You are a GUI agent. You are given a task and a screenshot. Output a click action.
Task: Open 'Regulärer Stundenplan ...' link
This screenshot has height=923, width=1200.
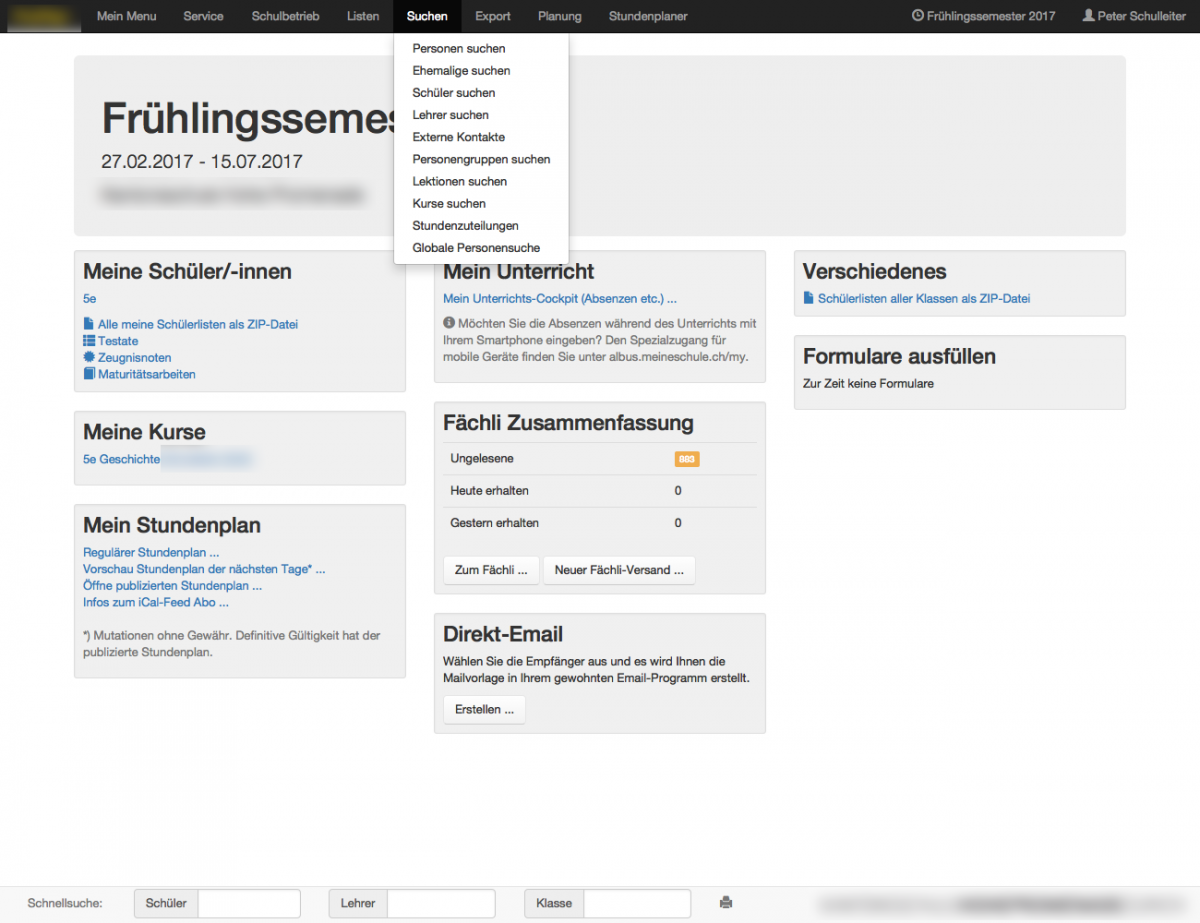151,552
